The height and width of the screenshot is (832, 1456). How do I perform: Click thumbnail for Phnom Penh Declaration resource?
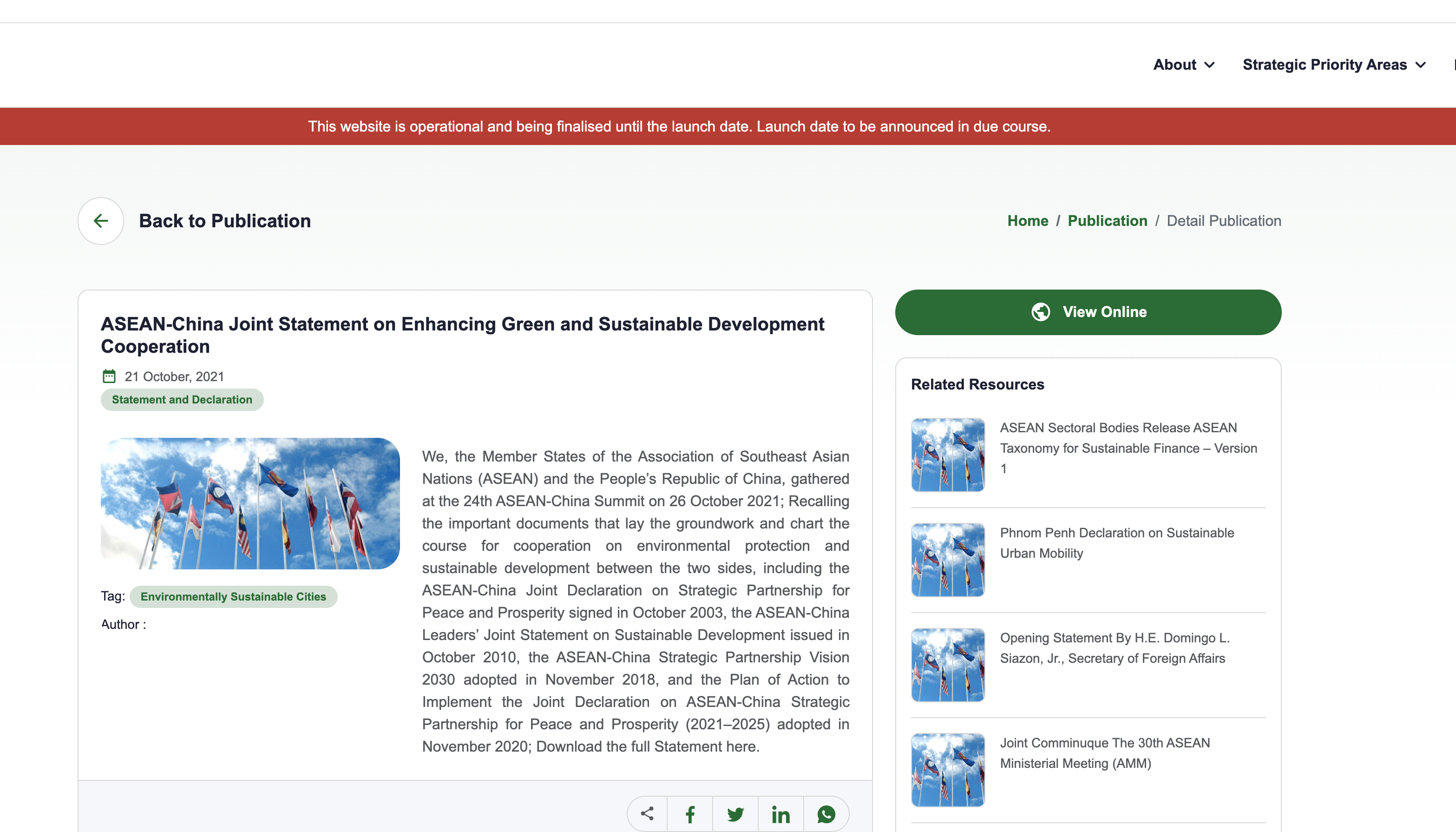[948, 560]
